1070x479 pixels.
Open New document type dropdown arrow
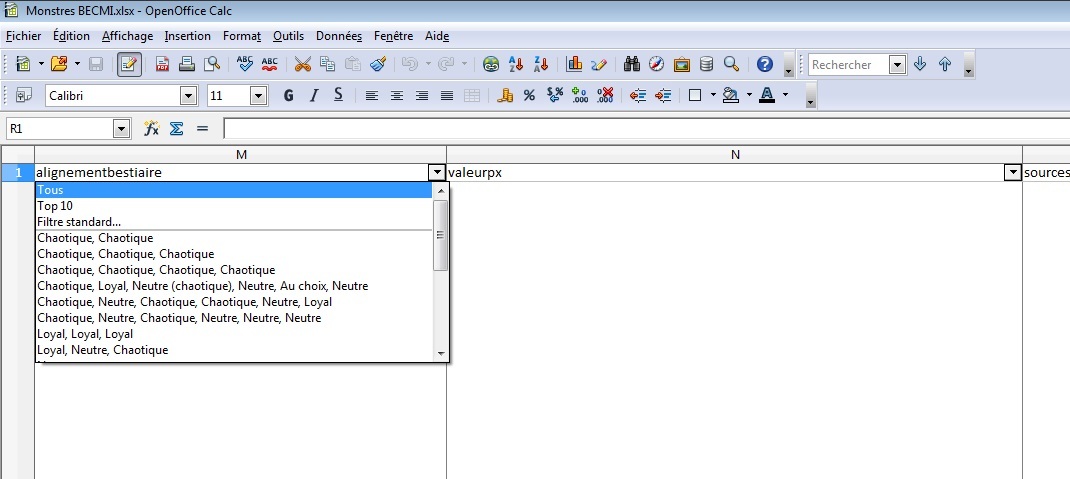point(41,64)
